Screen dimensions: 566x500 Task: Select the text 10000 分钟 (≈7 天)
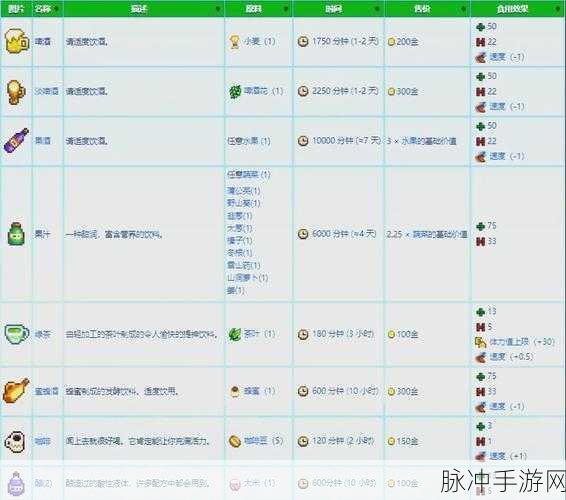point(346,140)
